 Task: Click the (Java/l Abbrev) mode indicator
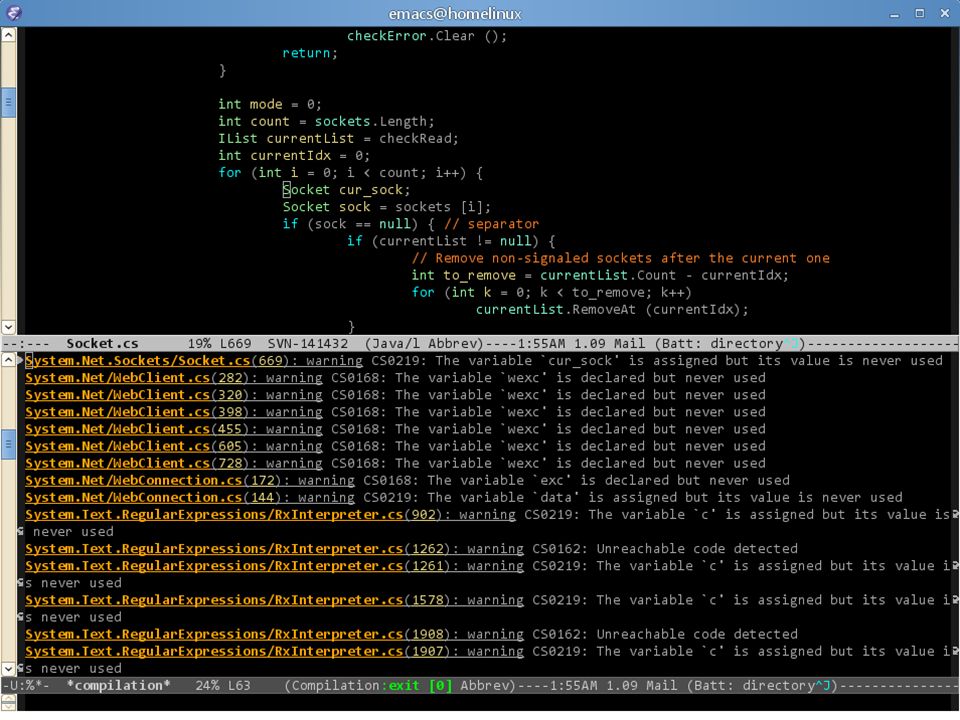click(424, 343)
